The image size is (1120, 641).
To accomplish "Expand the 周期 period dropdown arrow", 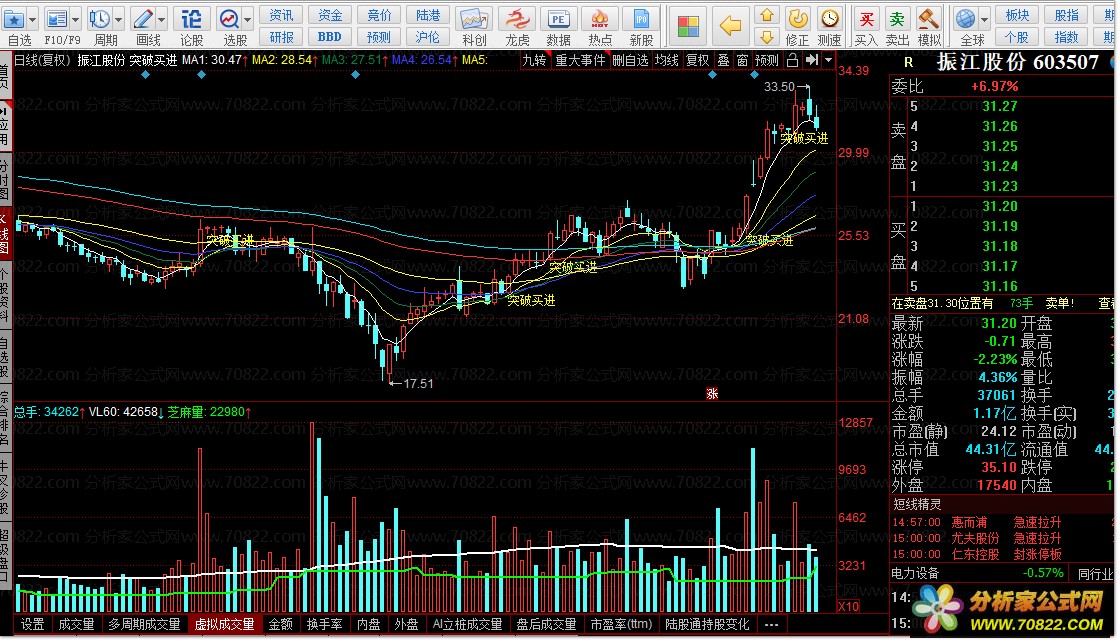I will (118, 19).
